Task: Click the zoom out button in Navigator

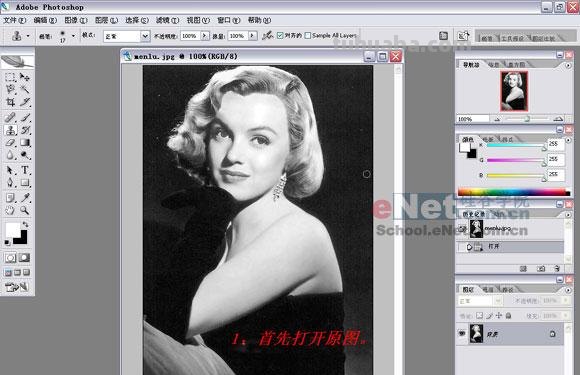Action: (x=498, y=119)
